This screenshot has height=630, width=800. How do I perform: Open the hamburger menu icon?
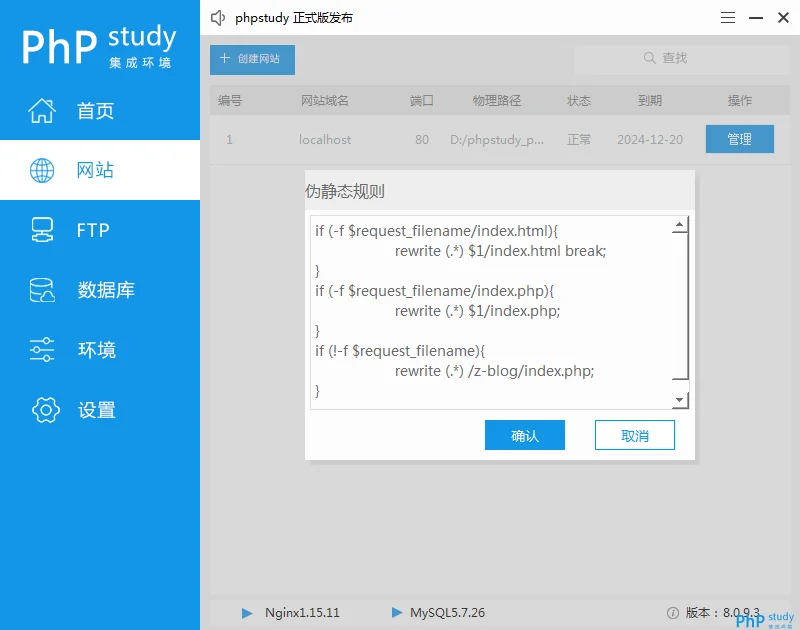(x=728, y=18)
